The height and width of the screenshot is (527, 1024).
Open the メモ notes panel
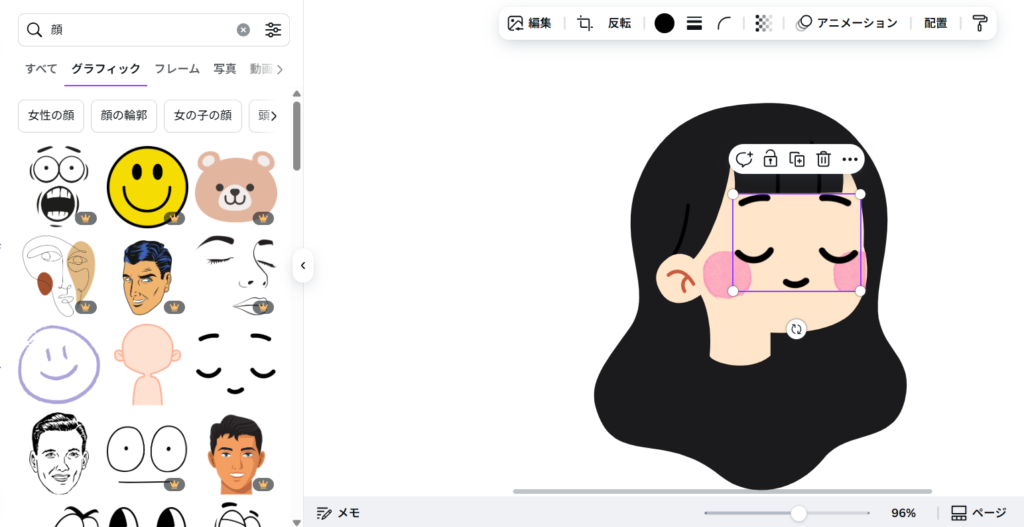(x=338, y=513)
